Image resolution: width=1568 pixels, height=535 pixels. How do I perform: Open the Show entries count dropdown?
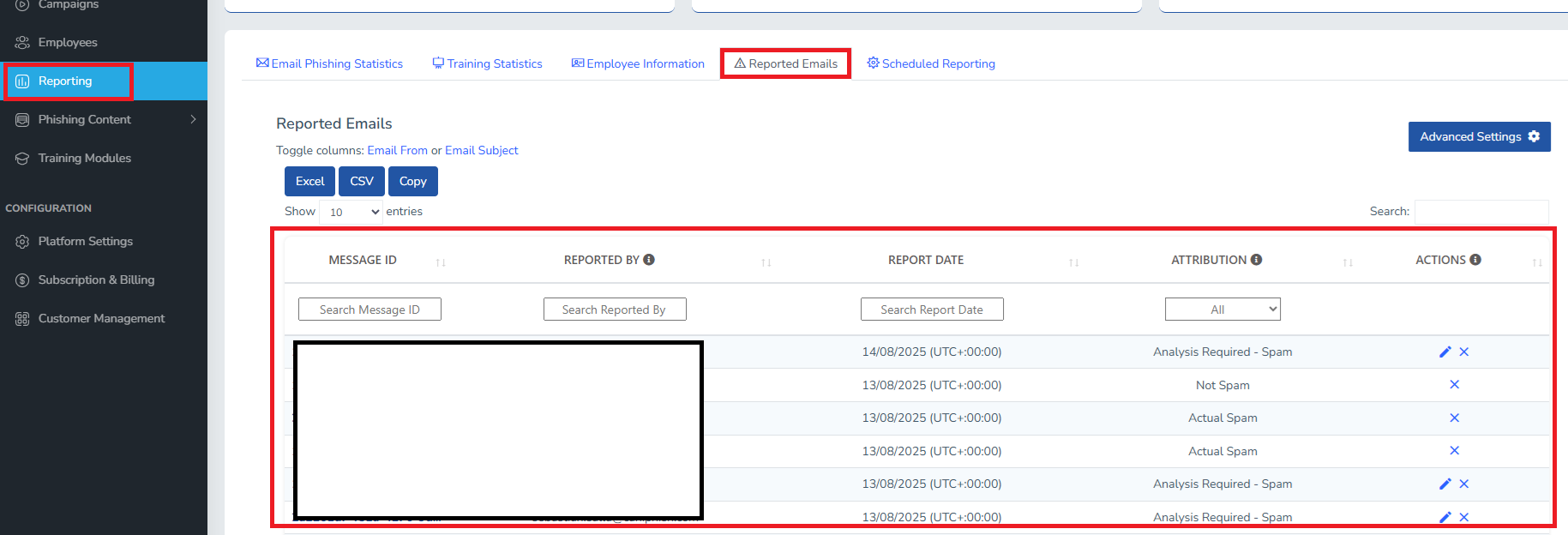[351, 212]
